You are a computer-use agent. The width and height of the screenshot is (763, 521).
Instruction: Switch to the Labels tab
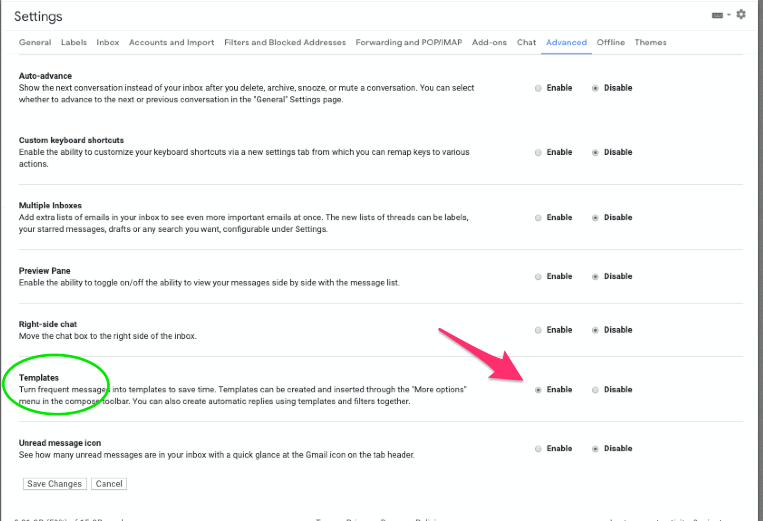[73, 42]
